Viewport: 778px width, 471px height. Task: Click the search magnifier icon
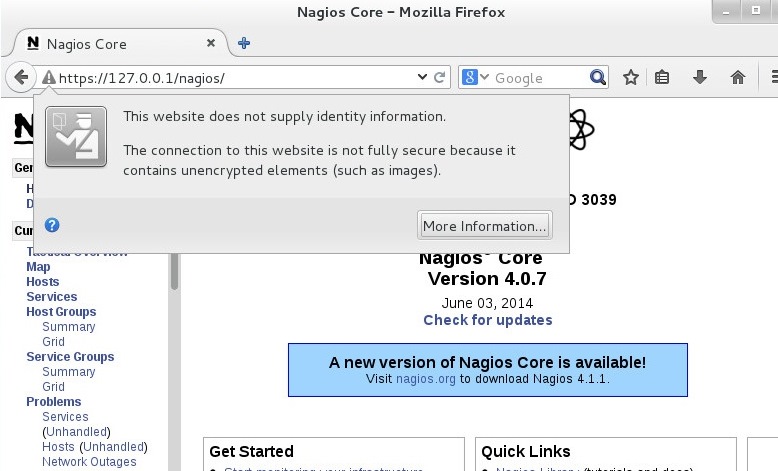coord(598,77)
